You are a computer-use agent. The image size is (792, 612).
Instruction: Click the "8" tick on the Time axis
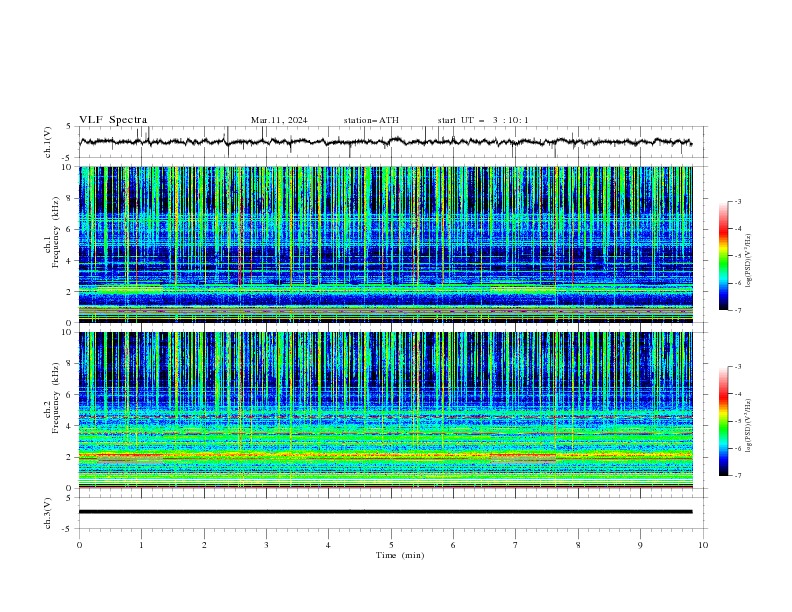578,545
